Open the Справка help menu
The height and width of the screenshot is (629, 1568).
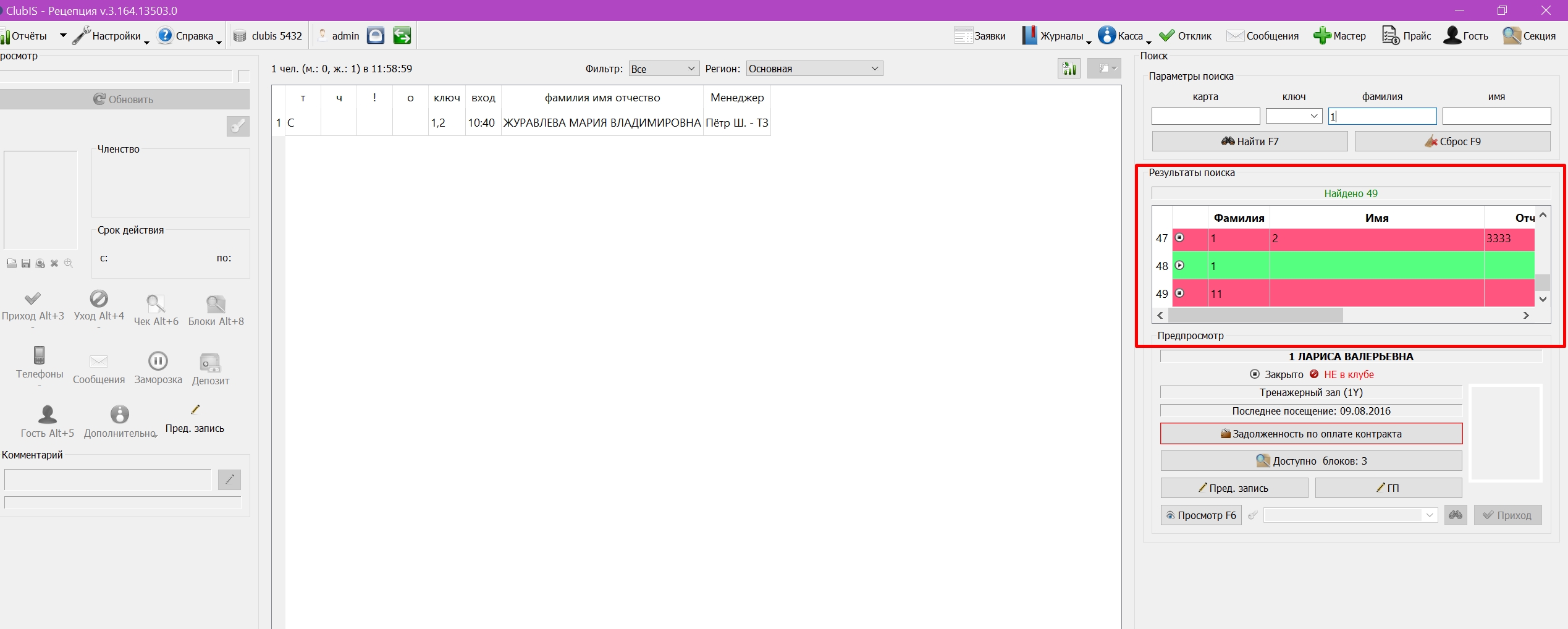point(189,36)
